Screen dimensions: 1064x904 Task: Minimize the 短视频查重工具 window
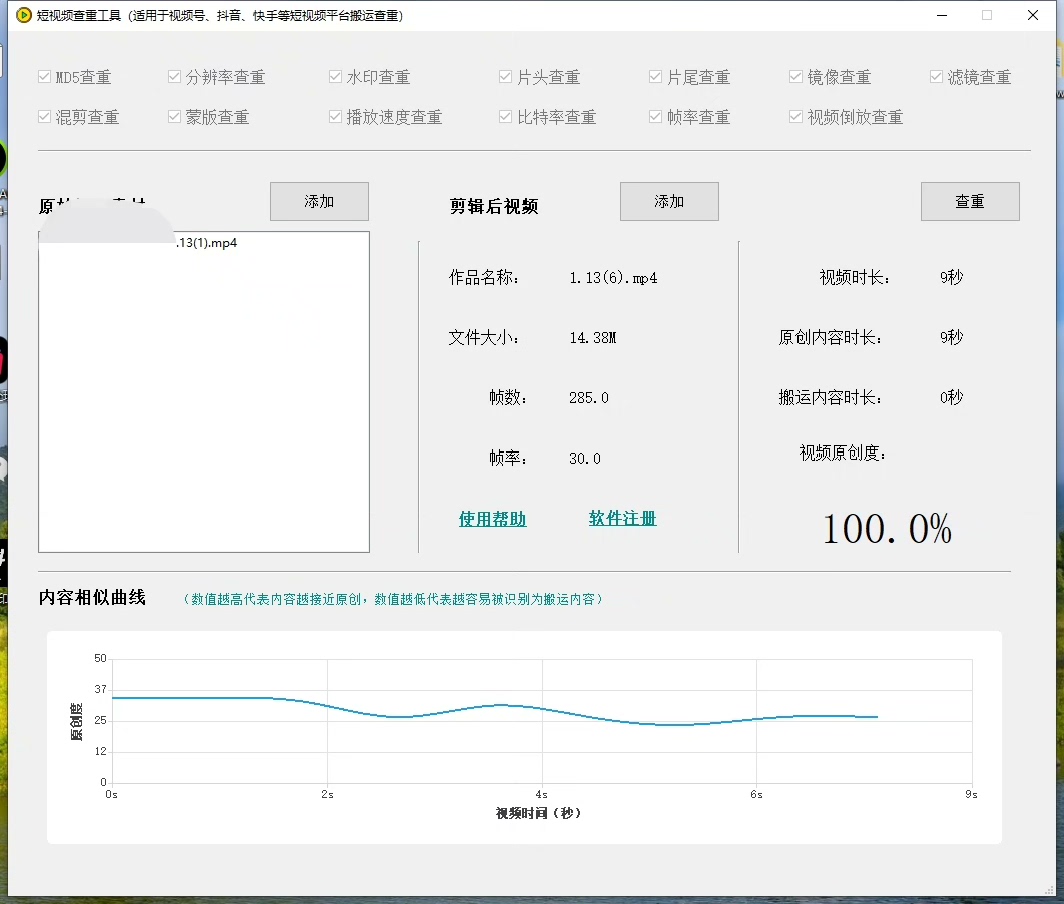(942, 15)
